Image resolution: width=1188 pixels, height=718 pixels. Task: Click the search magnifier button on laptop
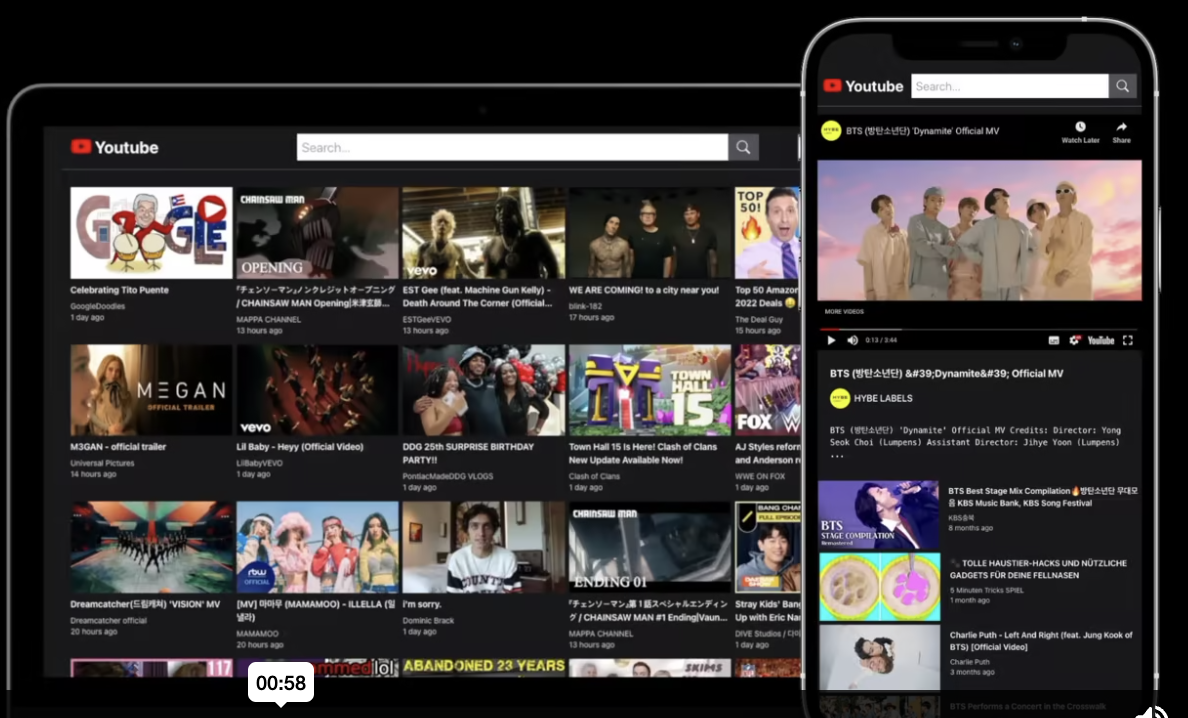[743, 148]
